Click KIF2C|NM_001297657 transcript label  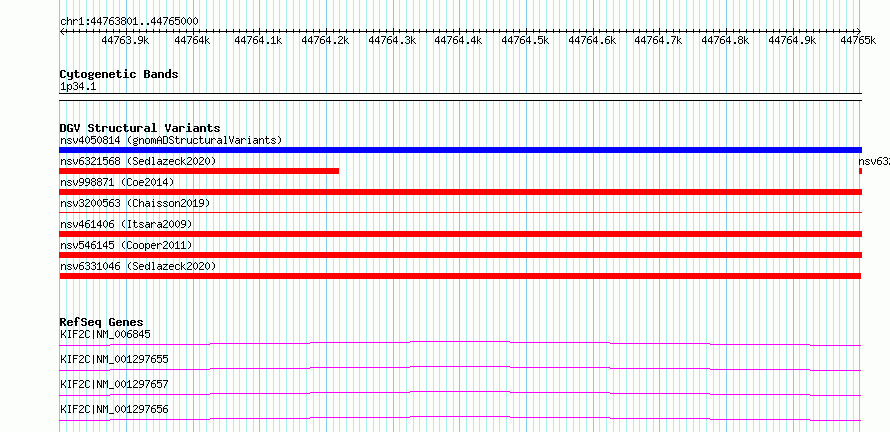[x=114, y=384]
